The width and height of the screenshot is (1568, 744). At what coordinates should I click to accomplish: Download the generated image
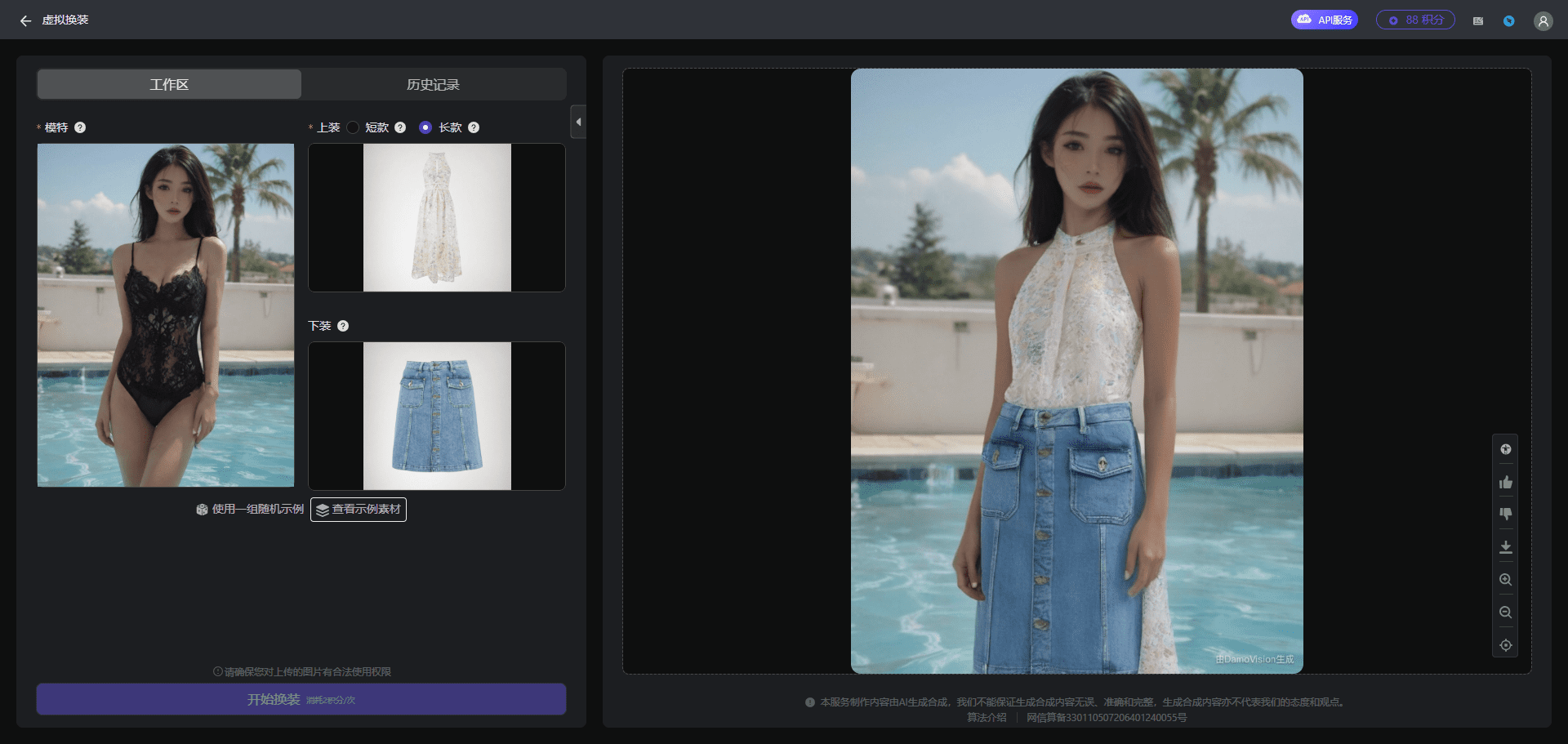coord(1505,547)
